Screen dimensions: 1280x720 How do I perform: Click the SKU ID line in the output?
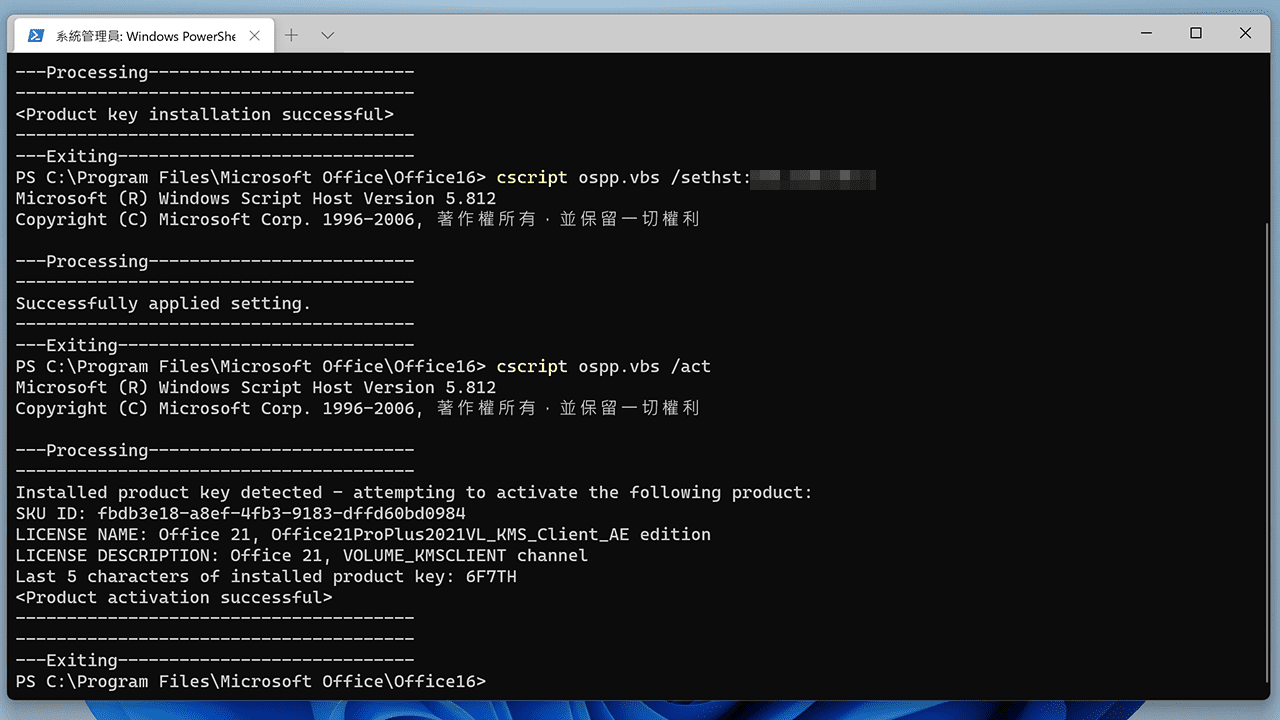[250, 513]
